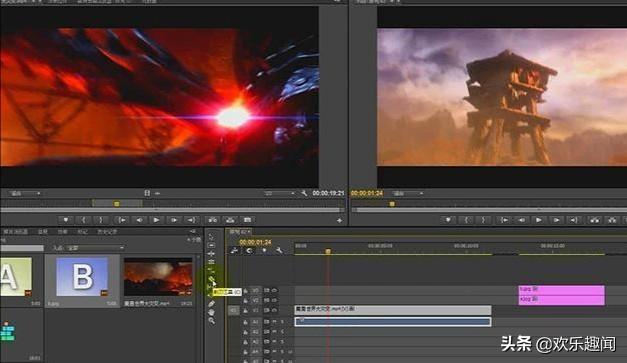
Task: Step forward one frame in Source monitor
Action: click(174, 220)
